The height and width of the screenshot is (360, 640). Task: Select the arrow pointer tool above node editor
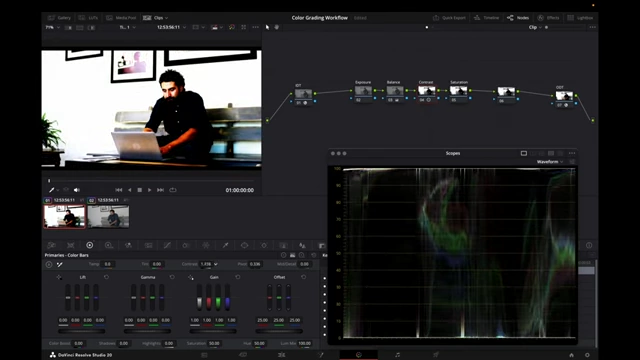267,27
